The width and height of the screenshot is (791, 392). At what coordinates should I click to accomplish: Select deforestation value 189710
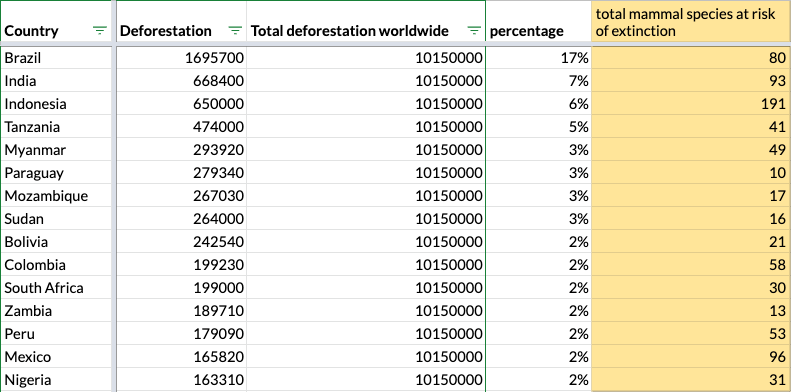pyautogui.click(x=182, y=310)
